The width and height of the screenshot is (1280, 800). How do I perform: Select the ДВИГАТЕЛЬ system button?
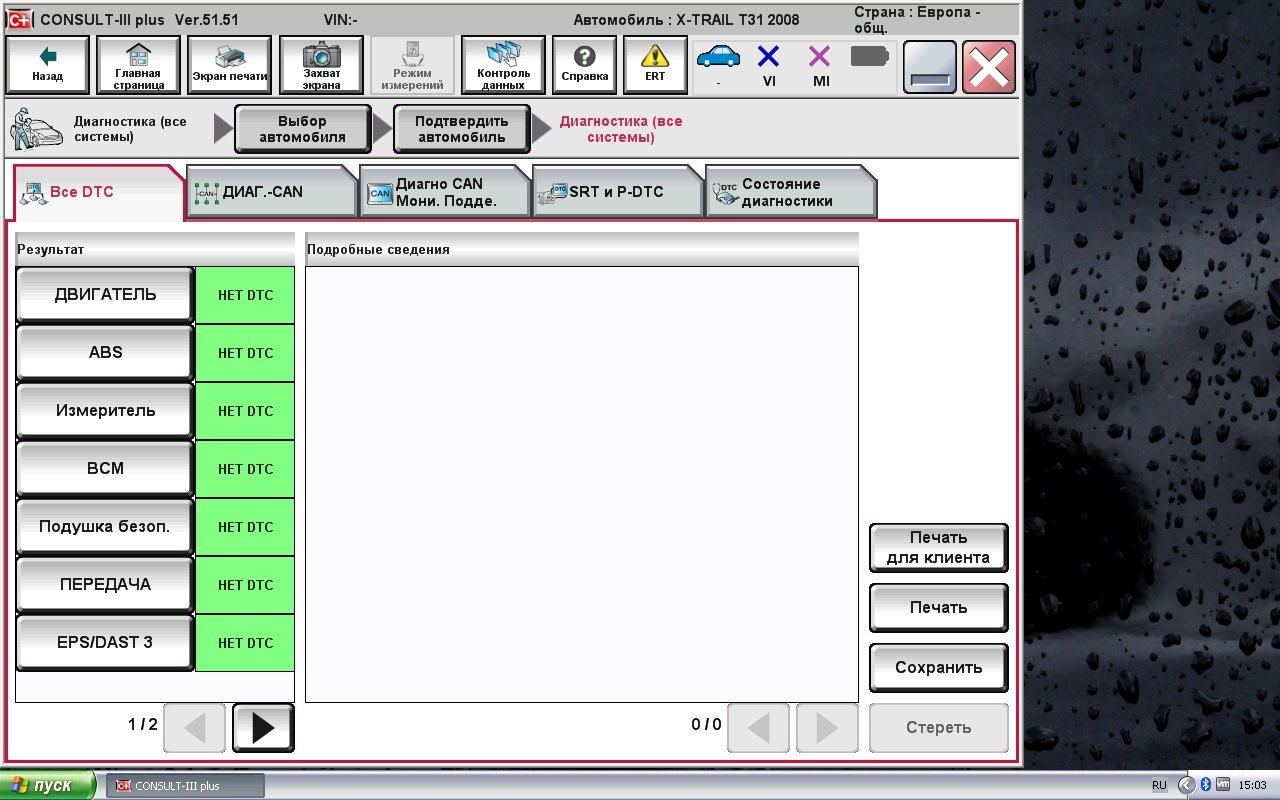coord(105,295)
